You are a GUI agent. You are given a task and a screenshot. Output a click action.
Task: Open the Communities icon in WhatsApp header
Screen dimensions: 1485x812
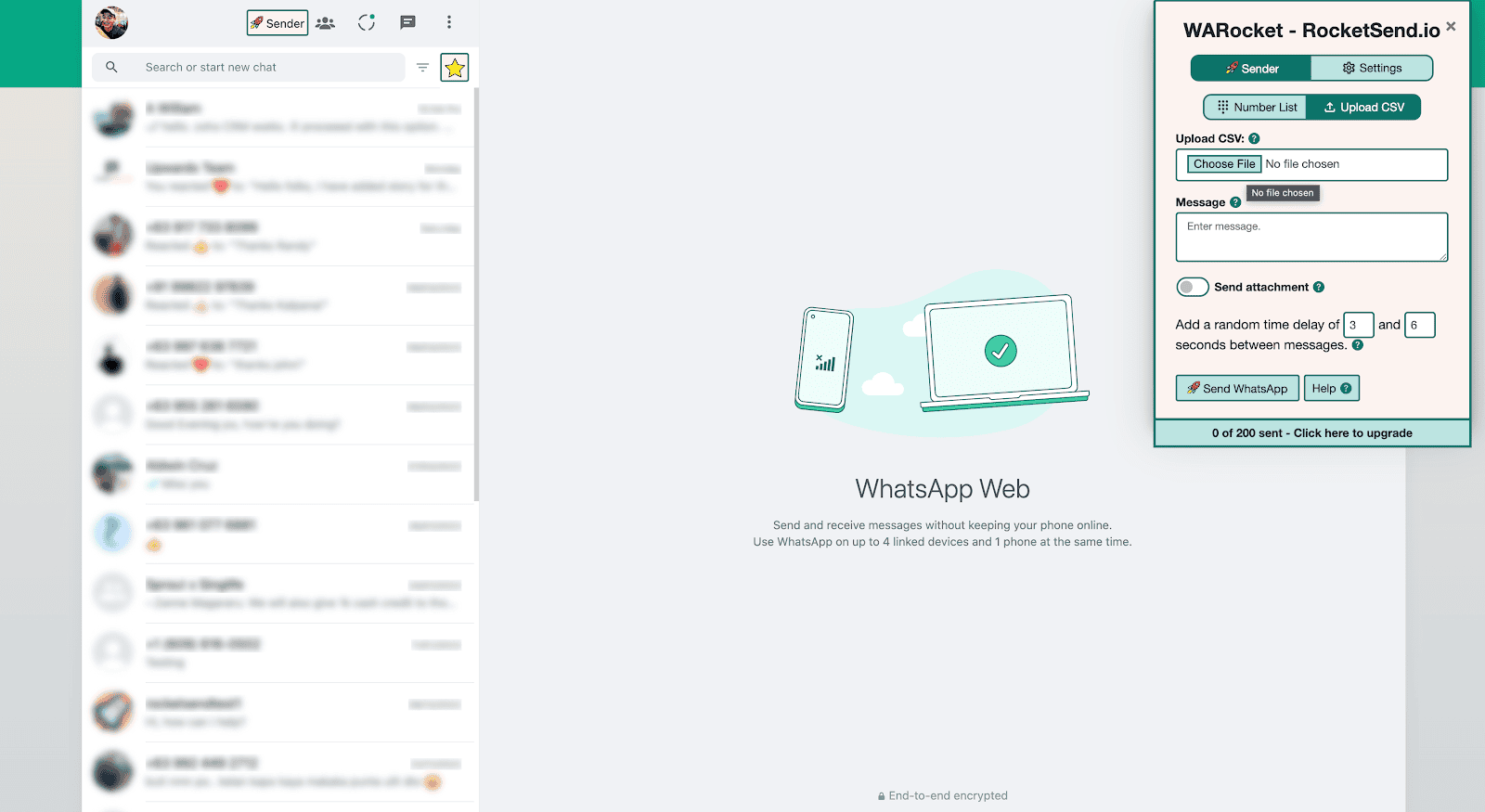325,23
